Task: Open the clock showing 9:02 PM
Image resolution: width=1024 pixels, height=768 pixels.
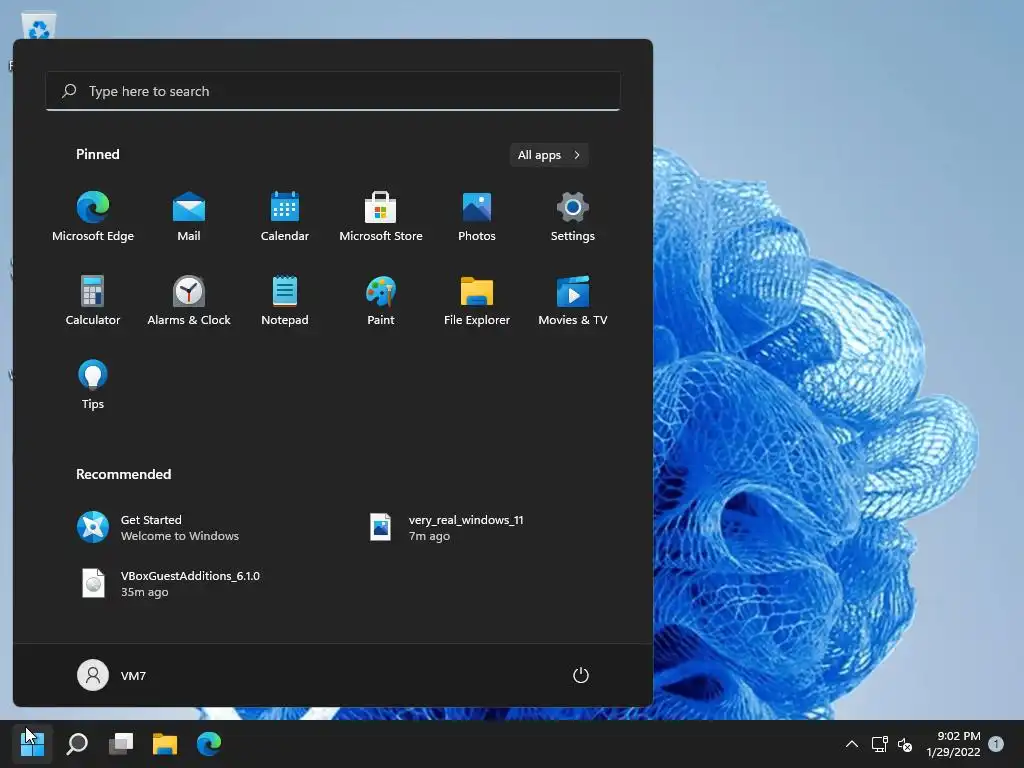Action: click(x=953, y=744)
